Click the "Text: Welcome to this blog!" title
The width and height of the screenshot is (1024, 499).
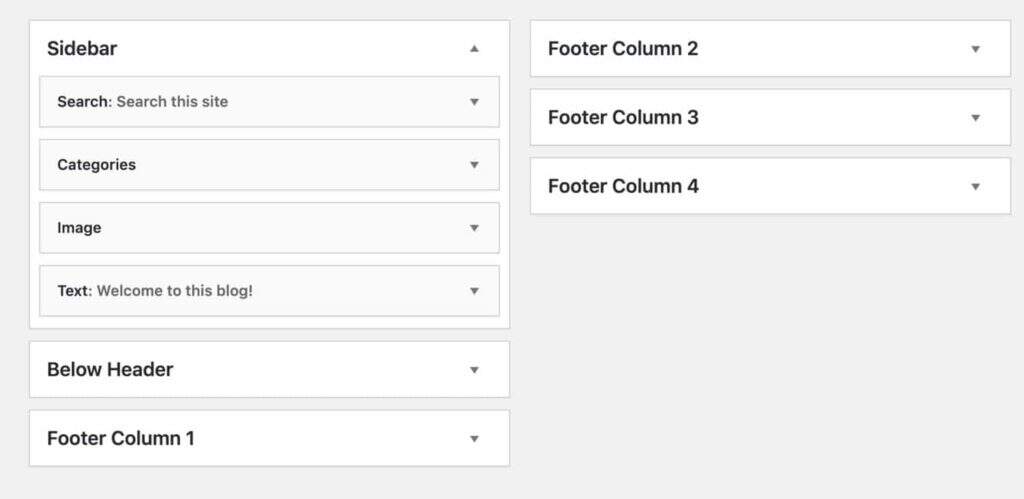[155, 291]
